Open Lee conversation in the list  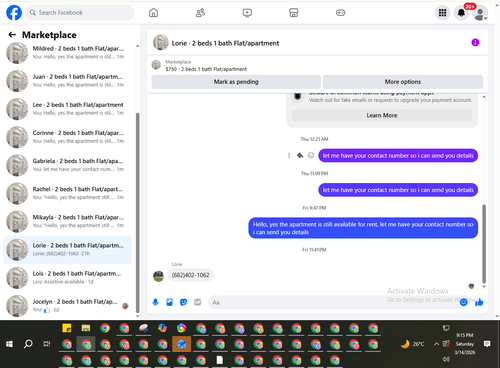coord(67,109)
